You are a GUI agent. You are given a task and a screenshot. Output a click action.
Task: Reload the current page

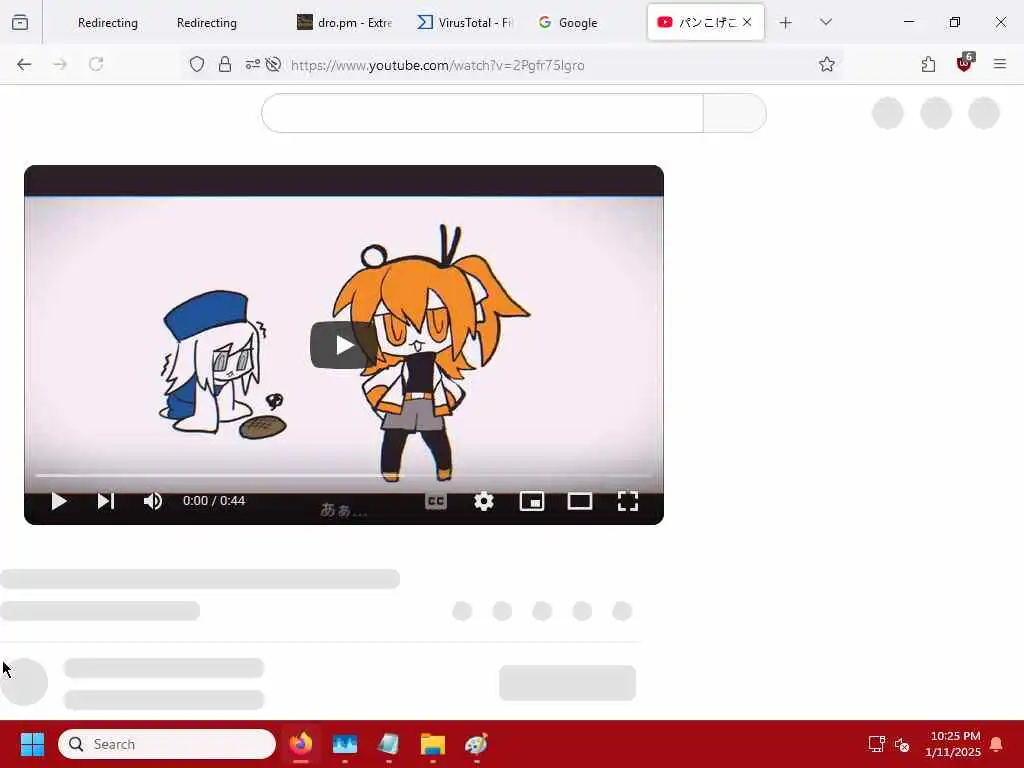[96, 64]
